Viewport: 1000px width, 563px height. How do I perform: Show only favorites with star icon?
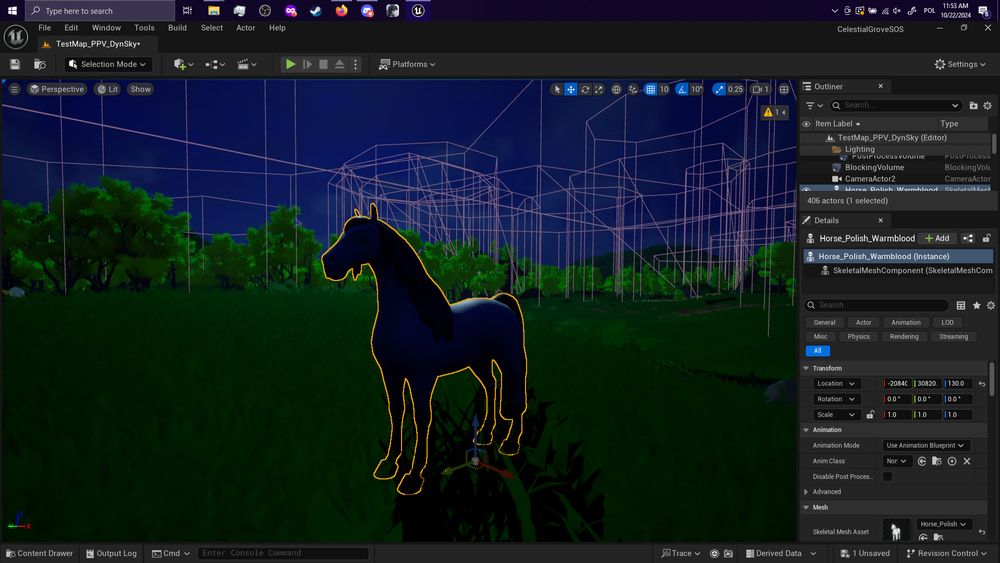pyautogui.click(x=976, y=305)
